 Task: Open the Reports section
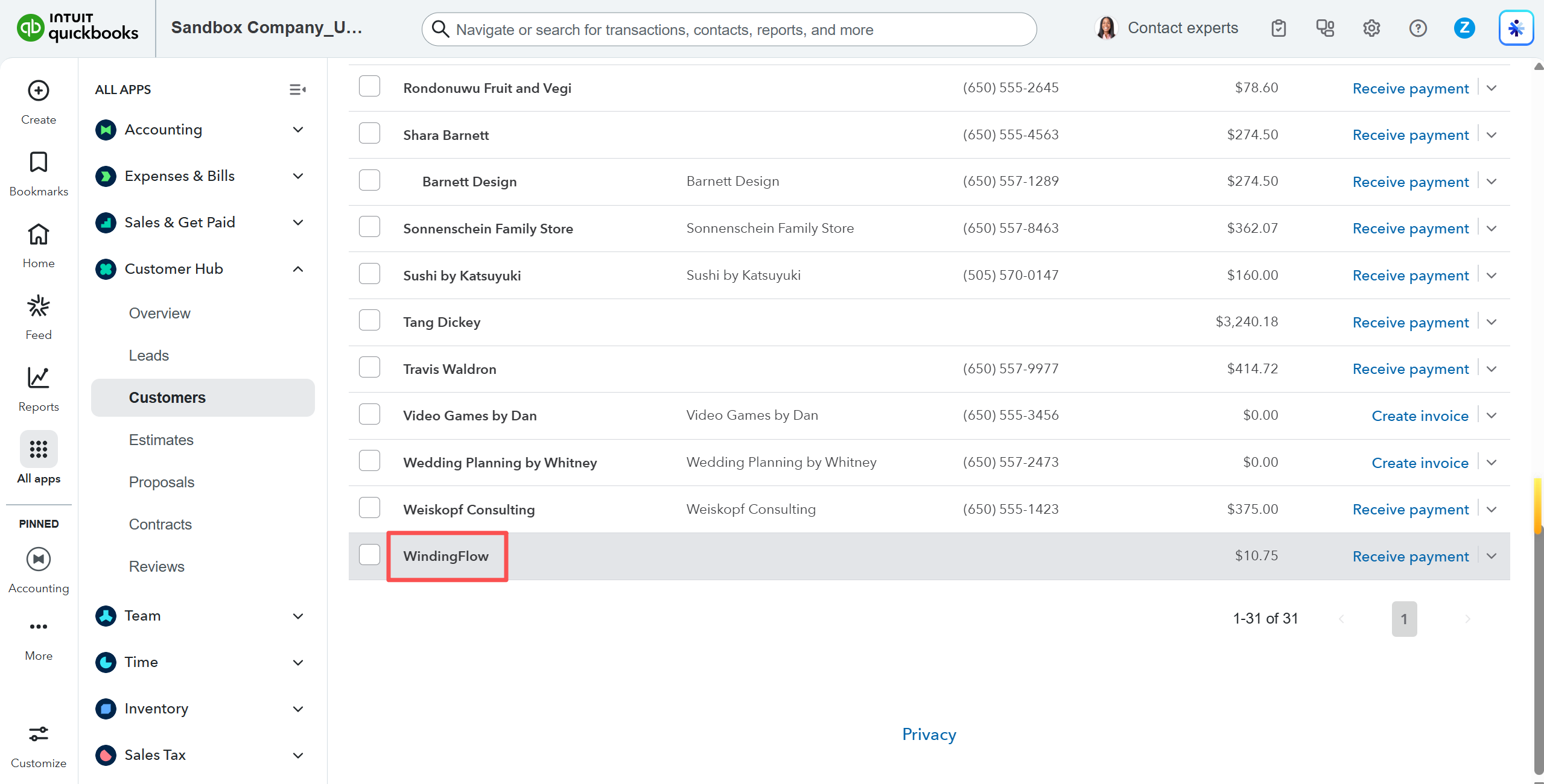click(x=38, y=388)
